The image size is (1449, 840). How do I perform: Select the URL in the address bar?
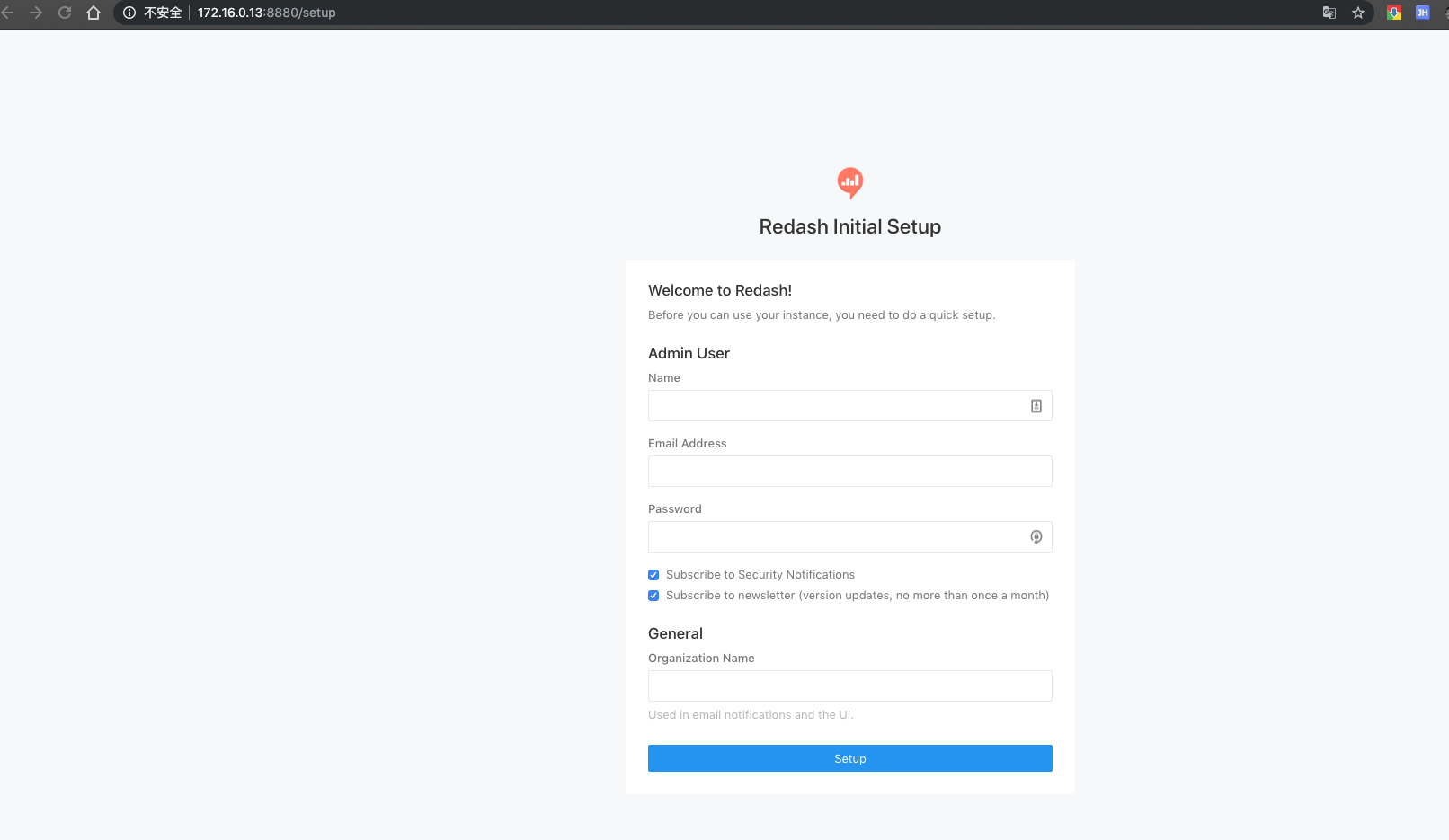[x=267, y=13]
